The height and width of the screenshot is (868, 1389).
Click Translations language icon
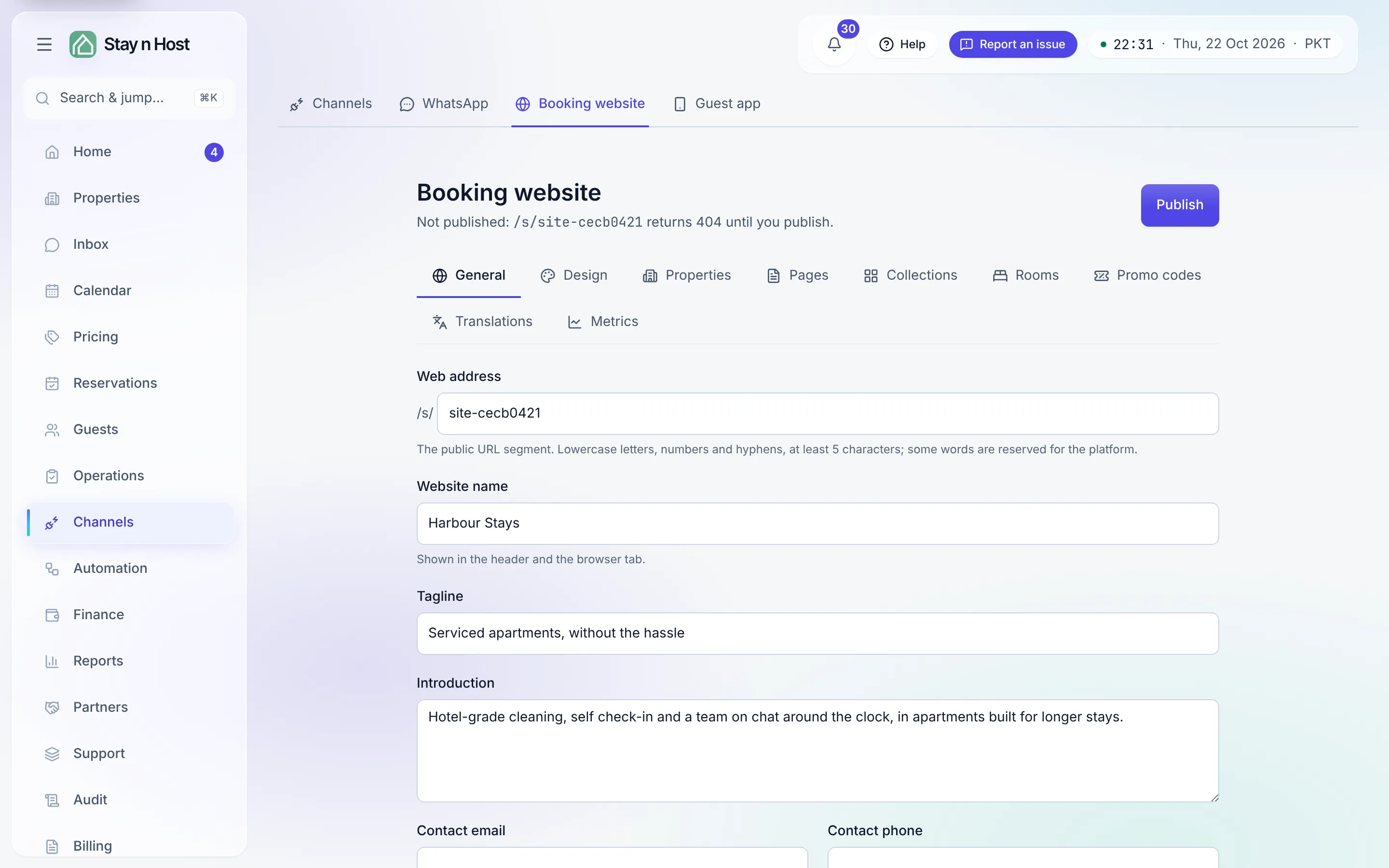(440, 322)
